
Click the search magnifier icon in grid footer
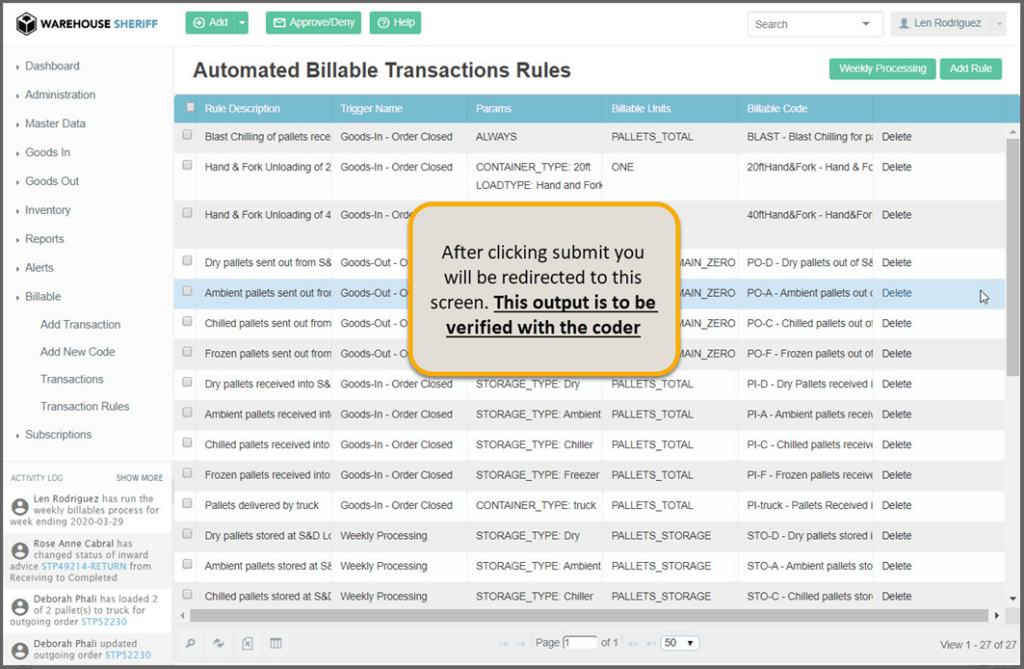pyautogui.click(x=191, y=643)
